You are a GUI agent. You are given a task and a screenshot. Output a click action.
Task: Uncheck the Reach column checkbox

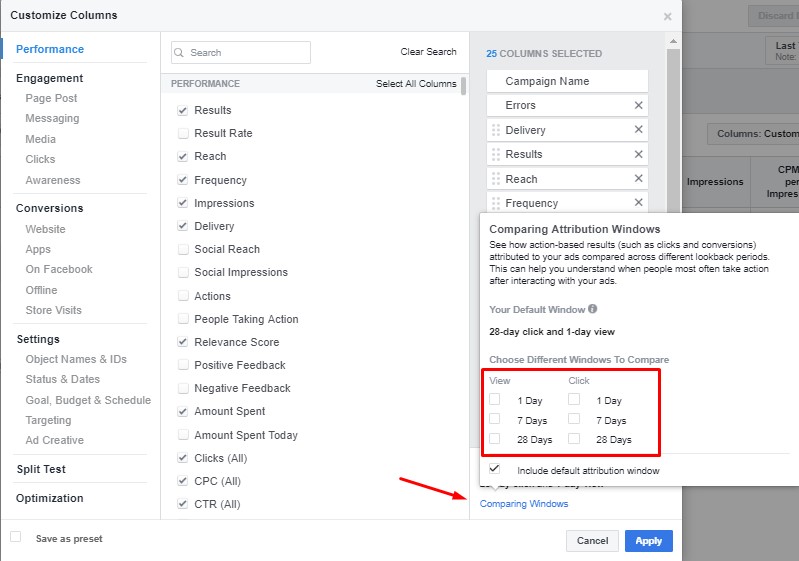(x=182, y=156)
